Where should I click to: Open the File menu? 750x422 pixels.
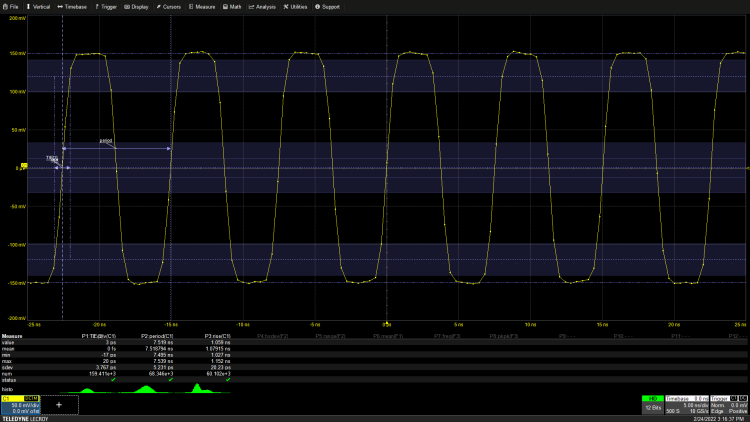tap(10, 6)
